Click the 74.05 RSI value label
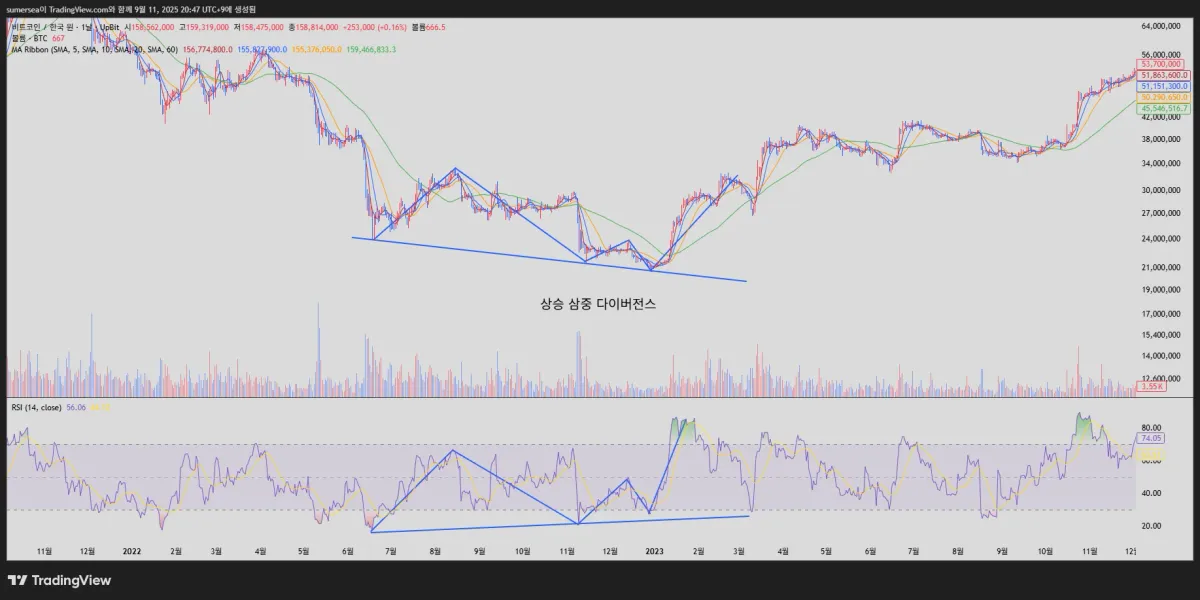 (1149, 438)
